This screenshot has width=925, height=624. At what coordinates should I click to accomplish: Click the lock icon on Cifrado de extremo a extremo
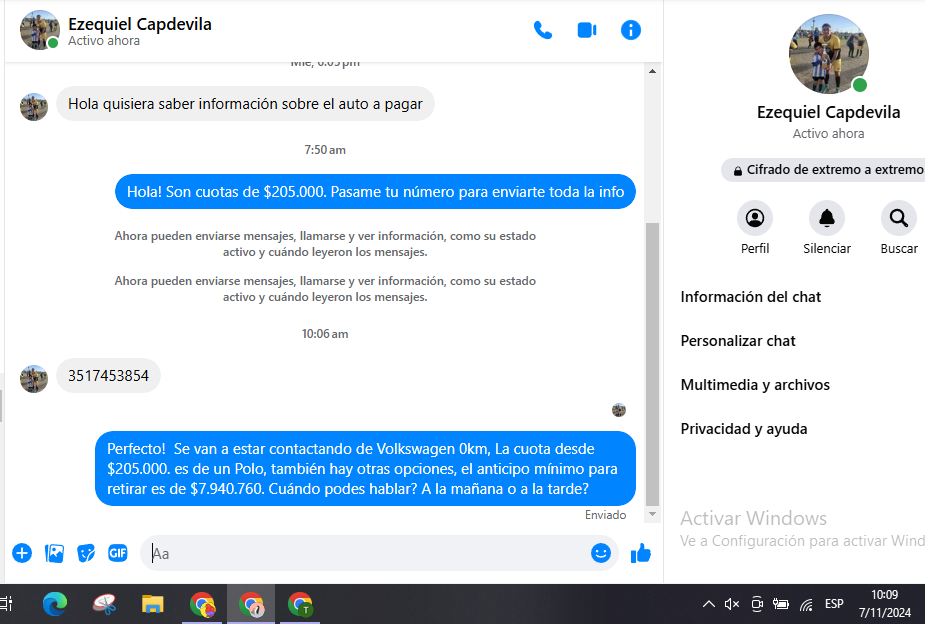point(737,171)
